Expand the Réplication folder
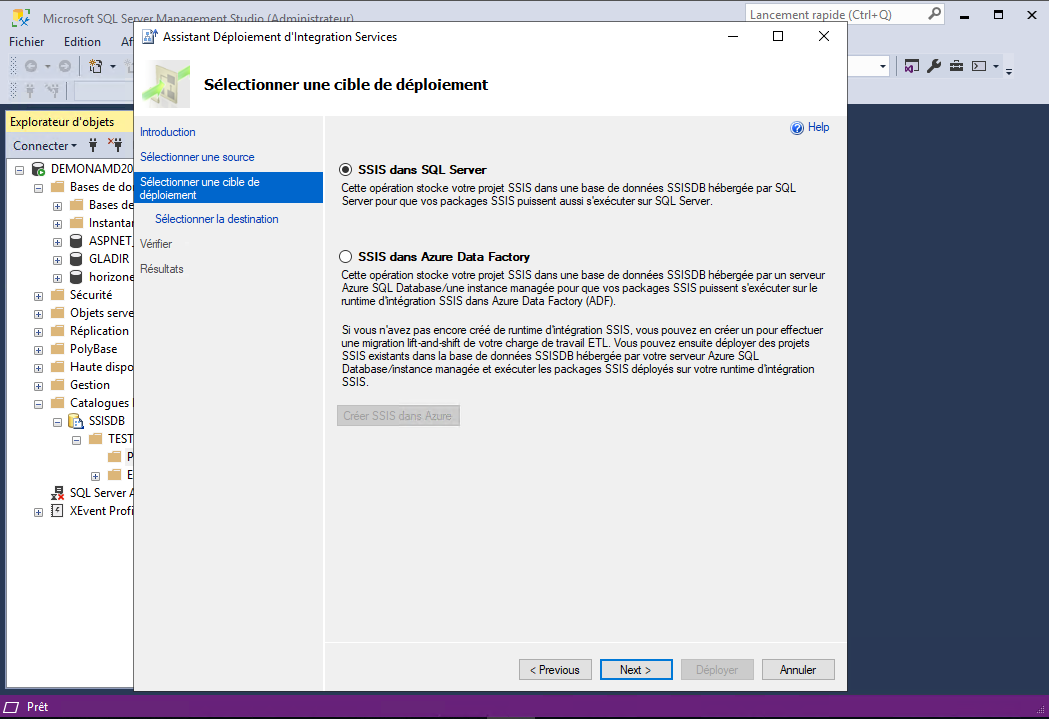This screenshot has width=1049, height=719. 38,332
